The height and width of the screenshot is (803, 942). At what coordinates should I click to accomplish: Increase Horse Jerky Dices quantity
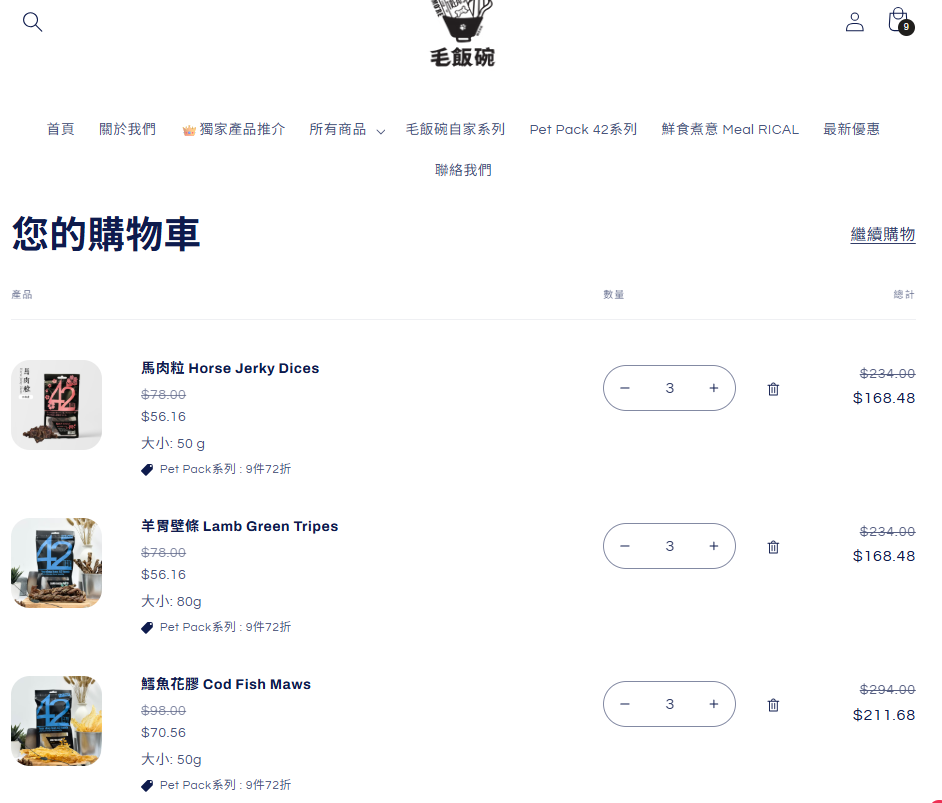point(713,388)
